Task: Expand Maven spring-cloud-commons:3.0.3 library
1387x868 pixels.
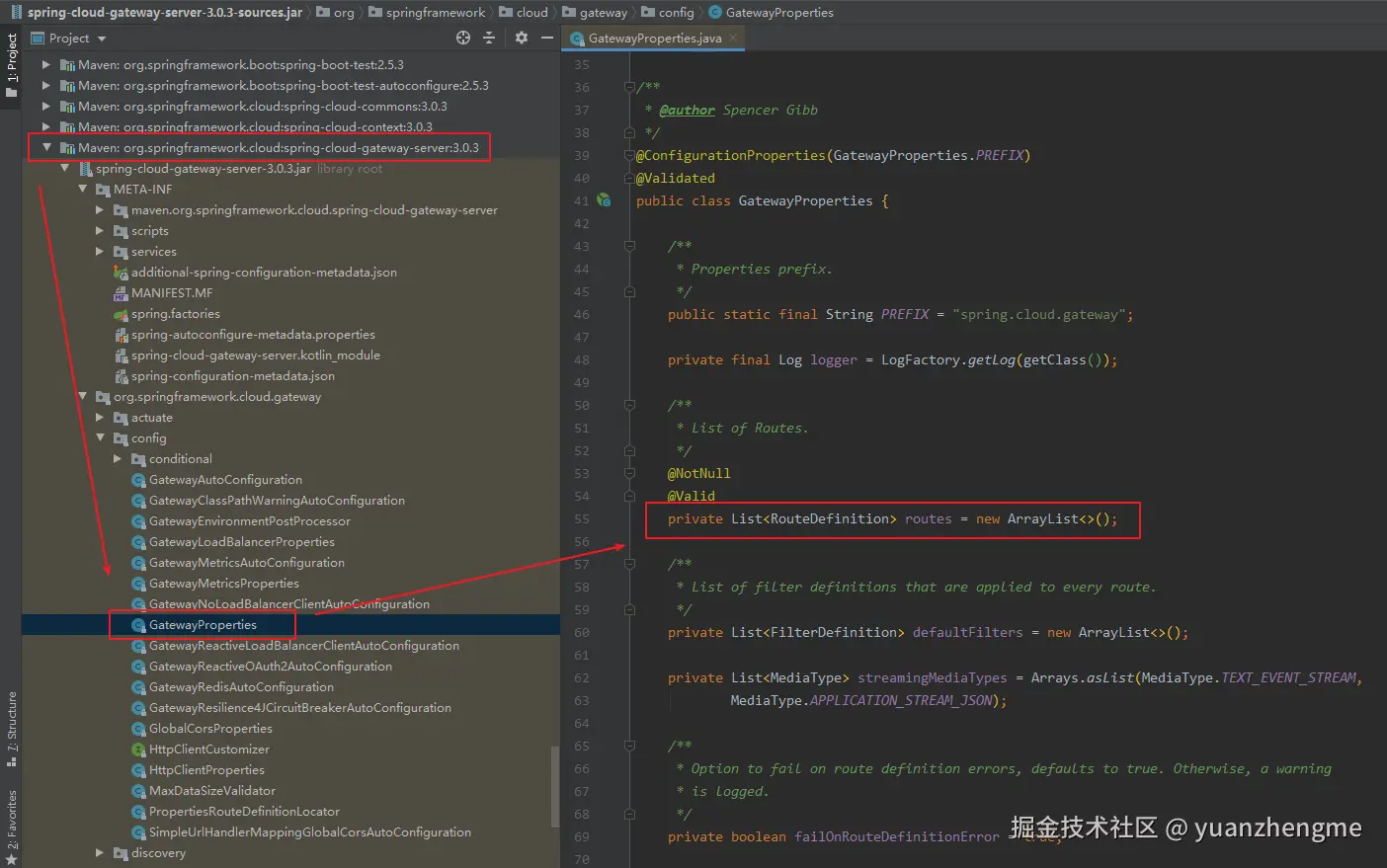Action: click(45, 106)
